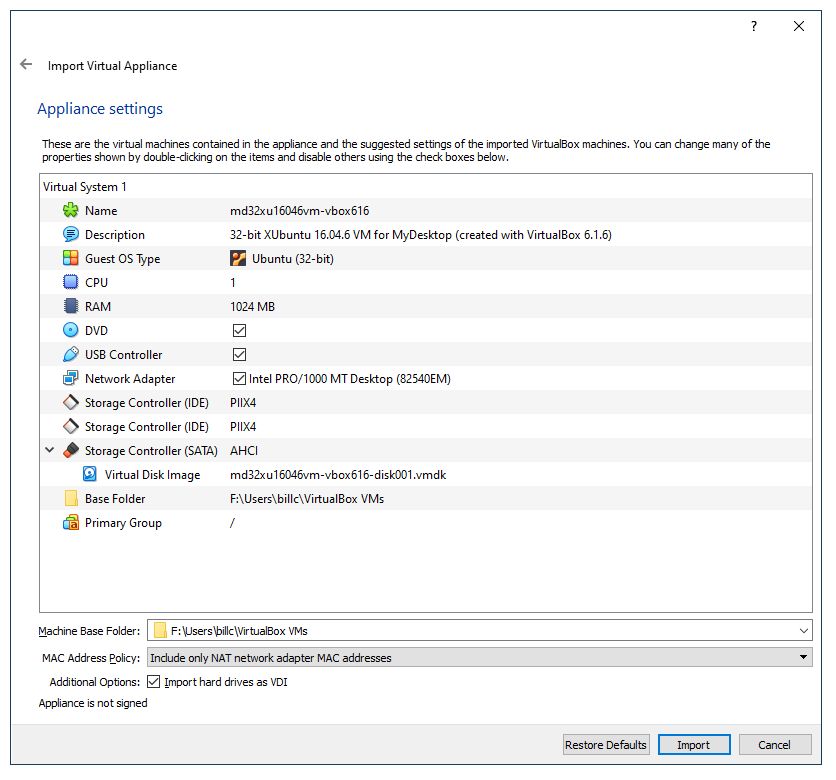The height and width of the screenshot is (780, 836).
Task: Open the MAC Address Policy dropdown
Action: coord(804,658)
